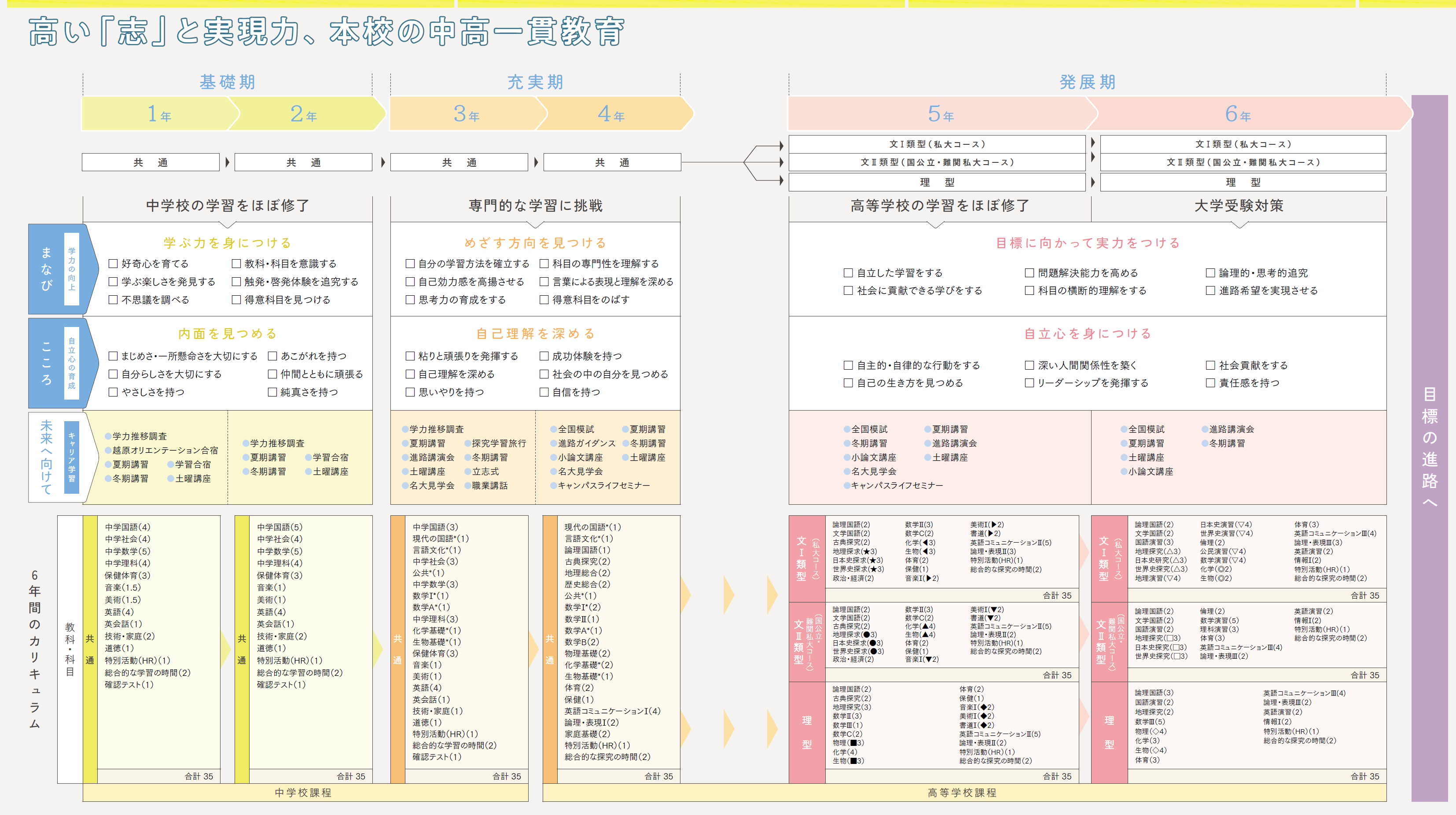Click the 内面を見つめる heading

pyautogui.click(x=227, y=334)
